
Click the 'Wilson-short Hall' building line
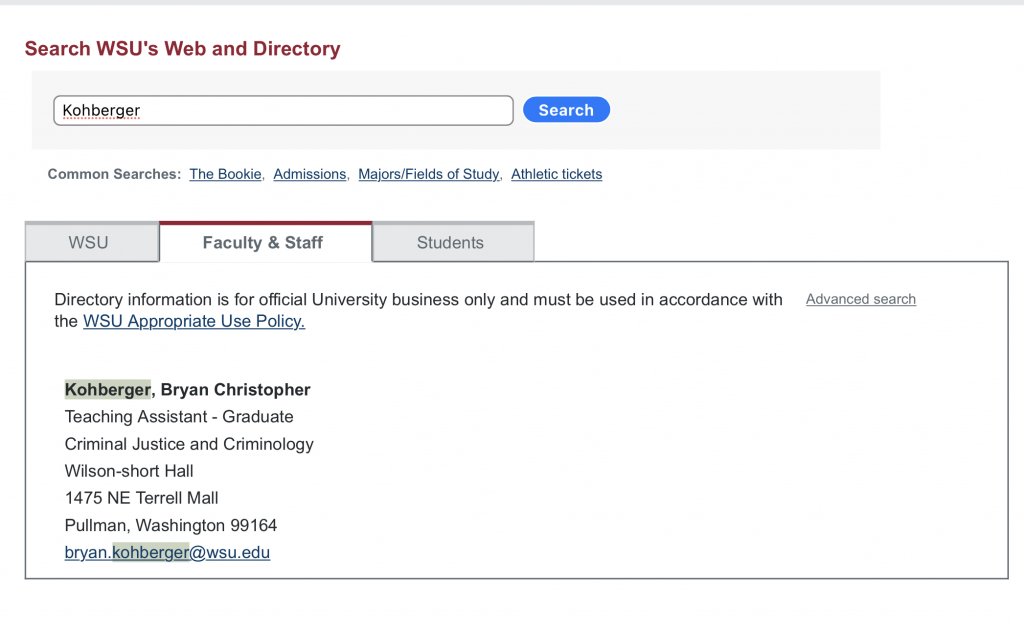(x=129, y=471)
